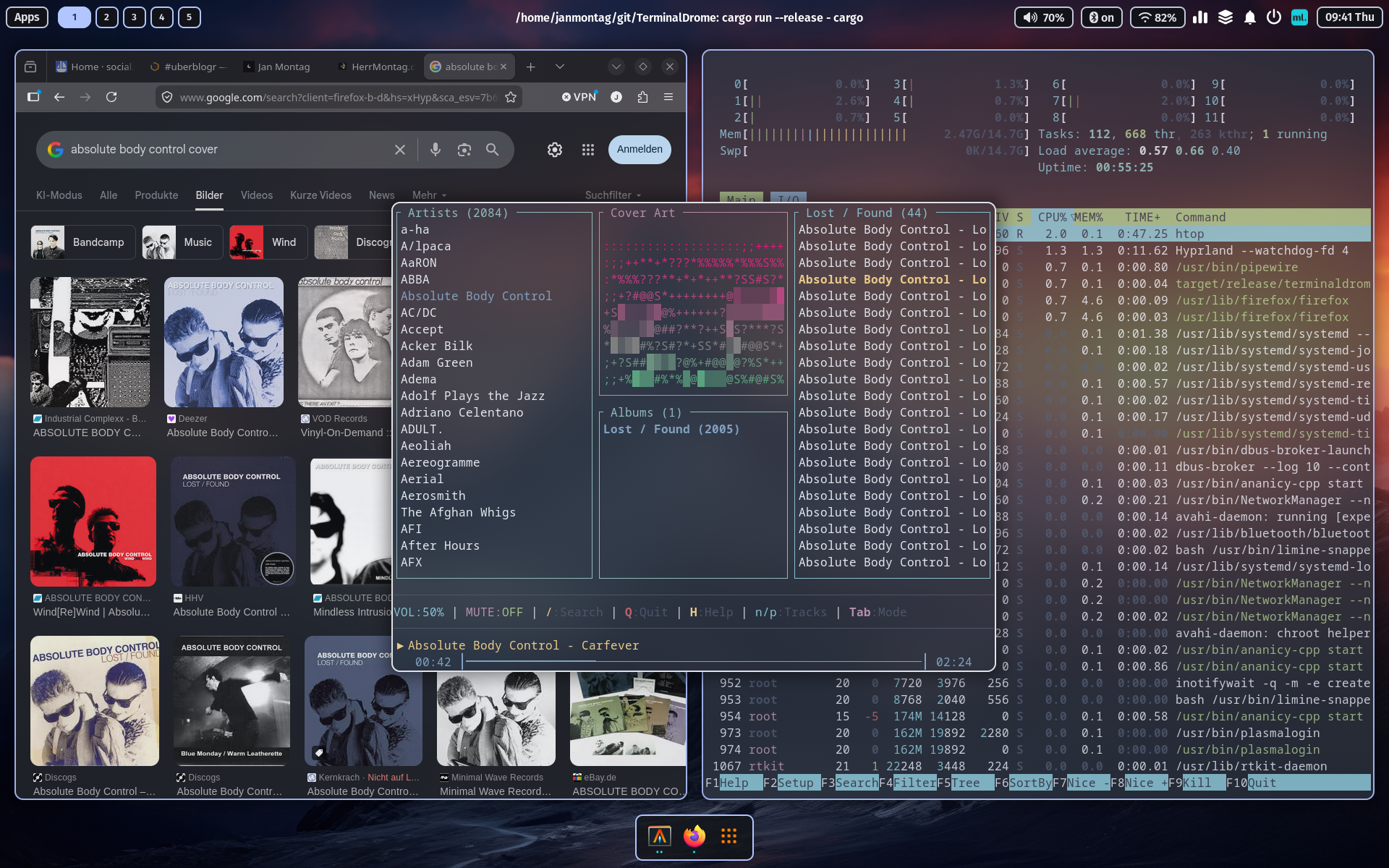The height and width of the screenshot is (868, 1389).
Task: Clear the Google search query
Action: click(400, 149)
